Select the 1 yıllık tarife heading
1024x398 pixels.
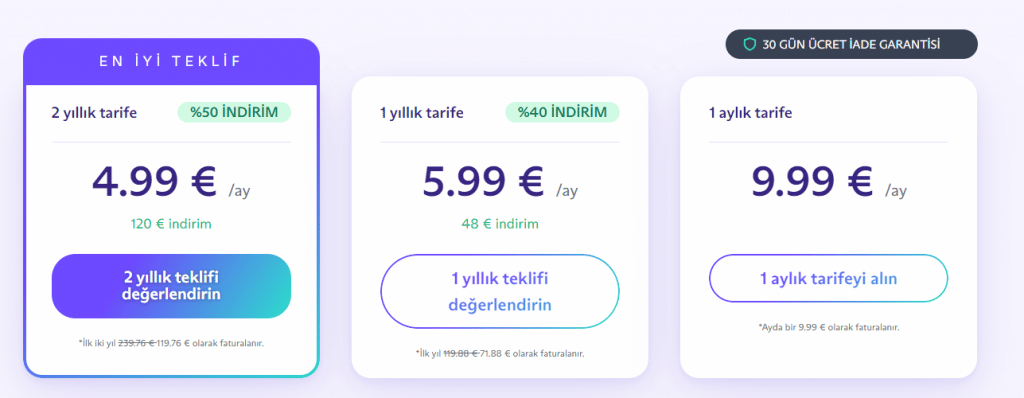(x=422, y=113)
